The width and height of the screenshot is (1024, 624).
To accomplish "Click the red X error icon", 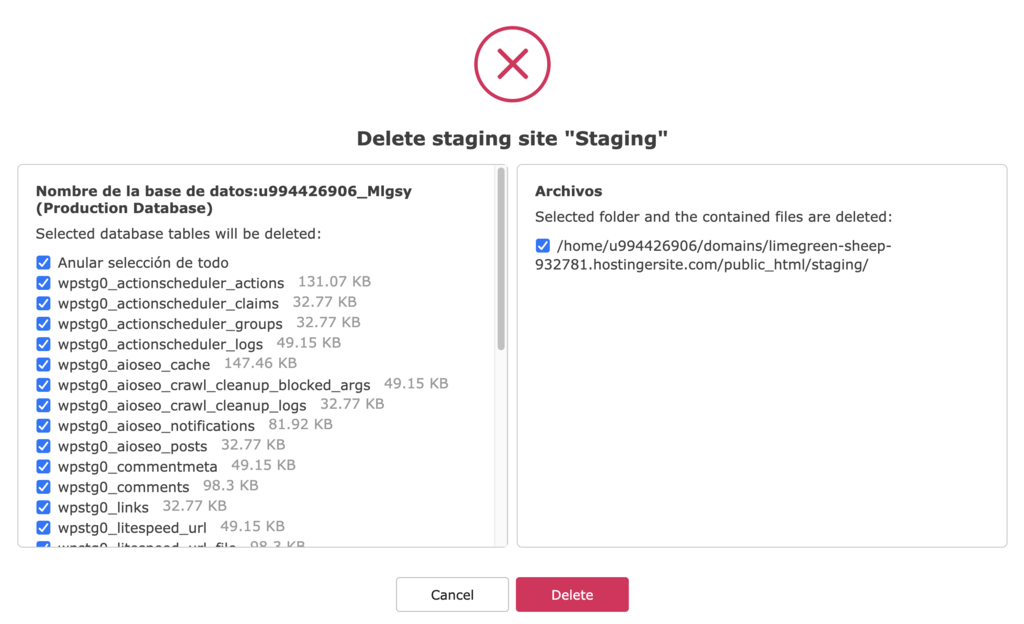I will (x=511, y=64).
